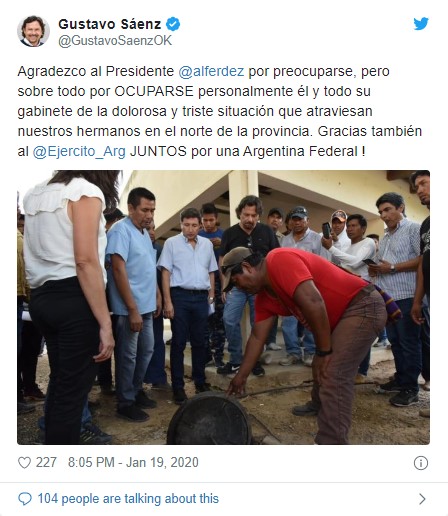Click the tweet text body
Screen dimensions: 448x516
(220, 111)
